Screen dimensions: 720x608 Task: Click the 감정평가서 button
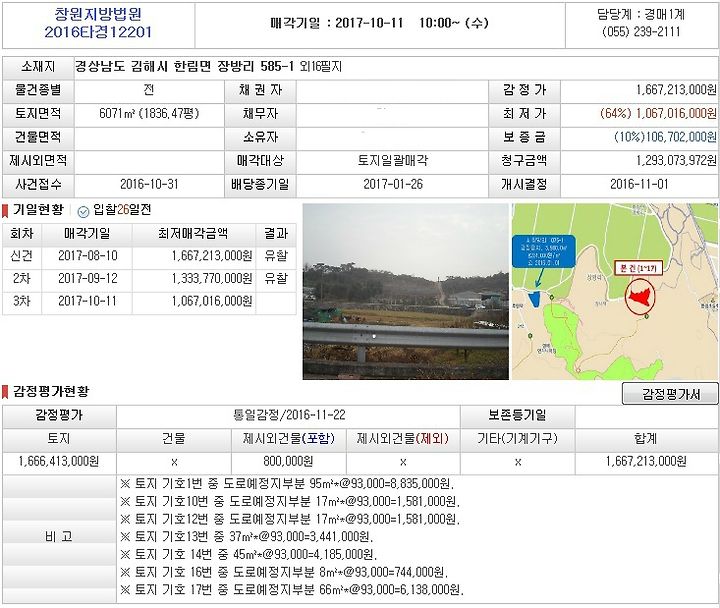(x=670, y=394)
